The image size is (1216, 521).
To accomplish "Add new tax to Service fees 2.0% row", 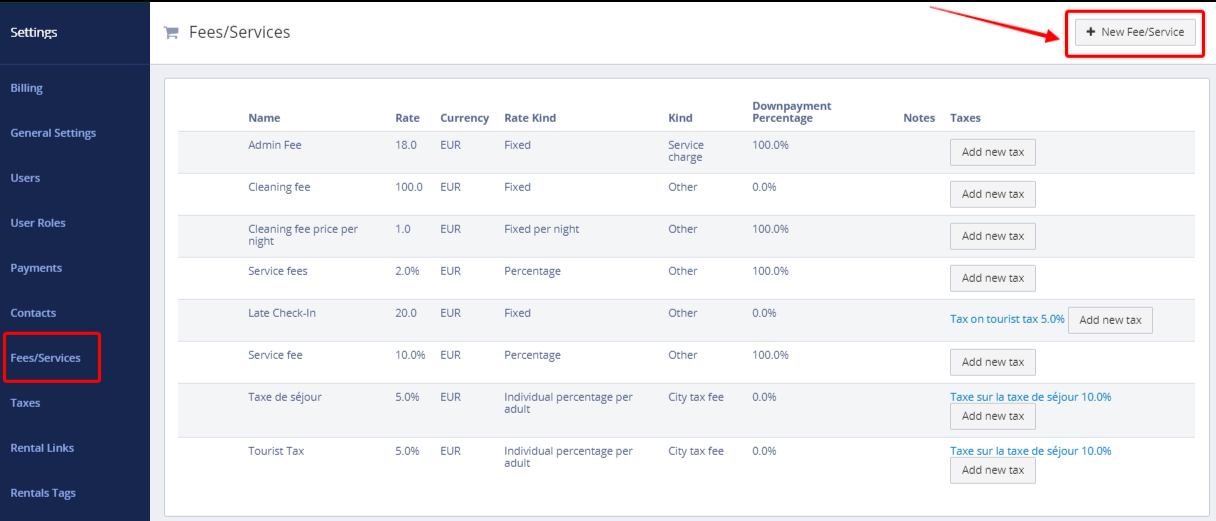I will [x=992, y=278].
